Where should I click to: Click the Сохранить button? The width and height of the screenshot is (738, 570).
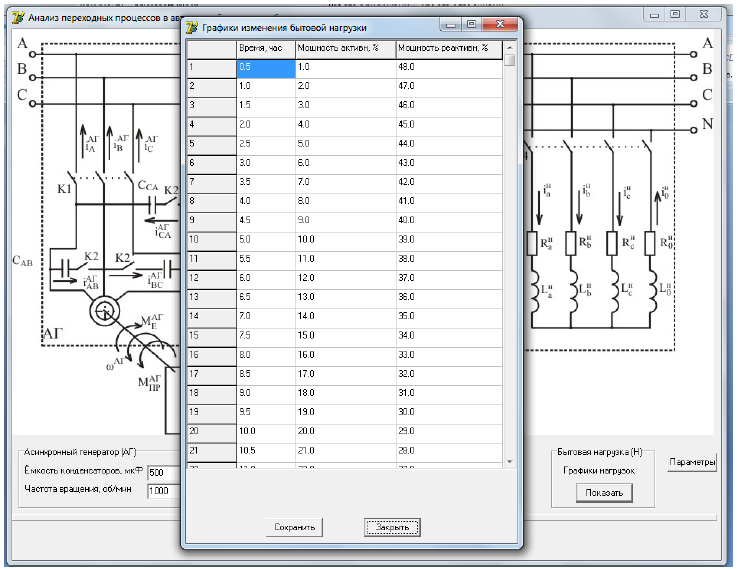(x=296, y=527)
